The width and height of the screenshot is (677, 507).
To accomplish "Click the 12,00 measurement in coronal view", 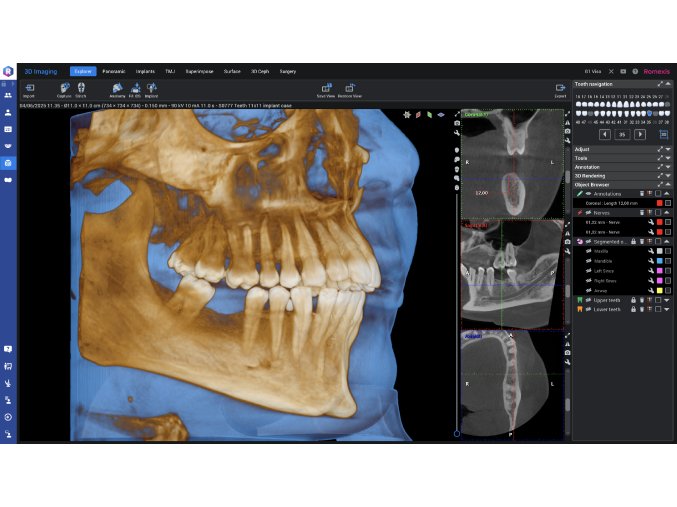I will point(481,193).
